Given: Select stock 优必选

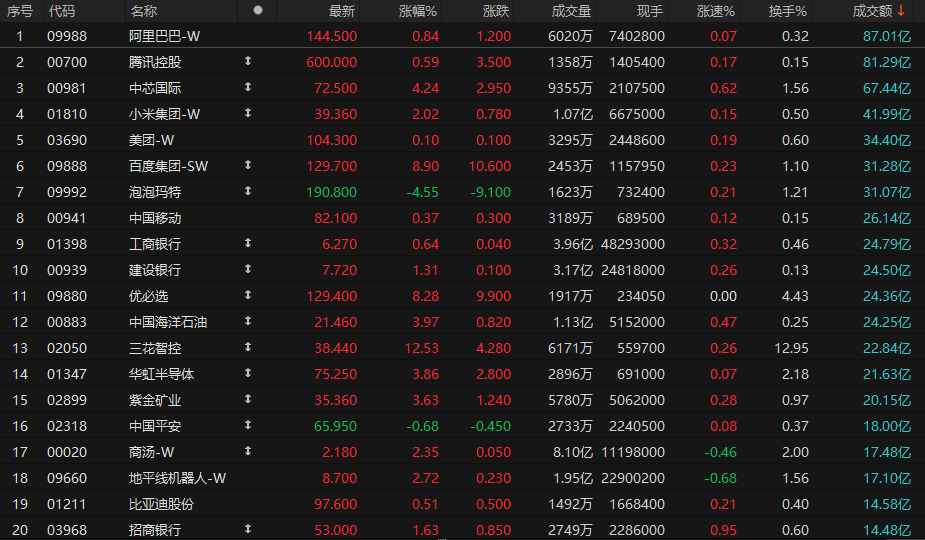Looking at the screenshot, I should pos(149,296).
